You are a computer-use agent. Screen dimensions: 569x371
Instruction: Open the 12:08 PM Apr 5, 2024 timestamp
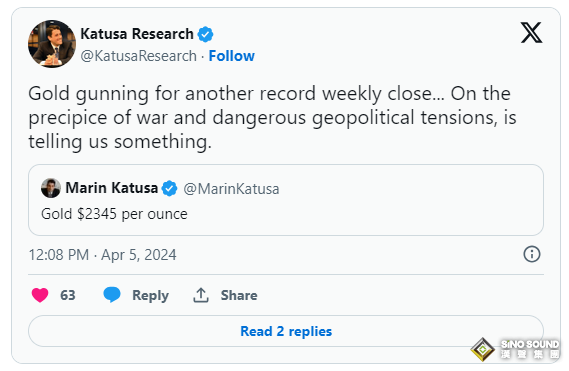(x=102, y=254)
